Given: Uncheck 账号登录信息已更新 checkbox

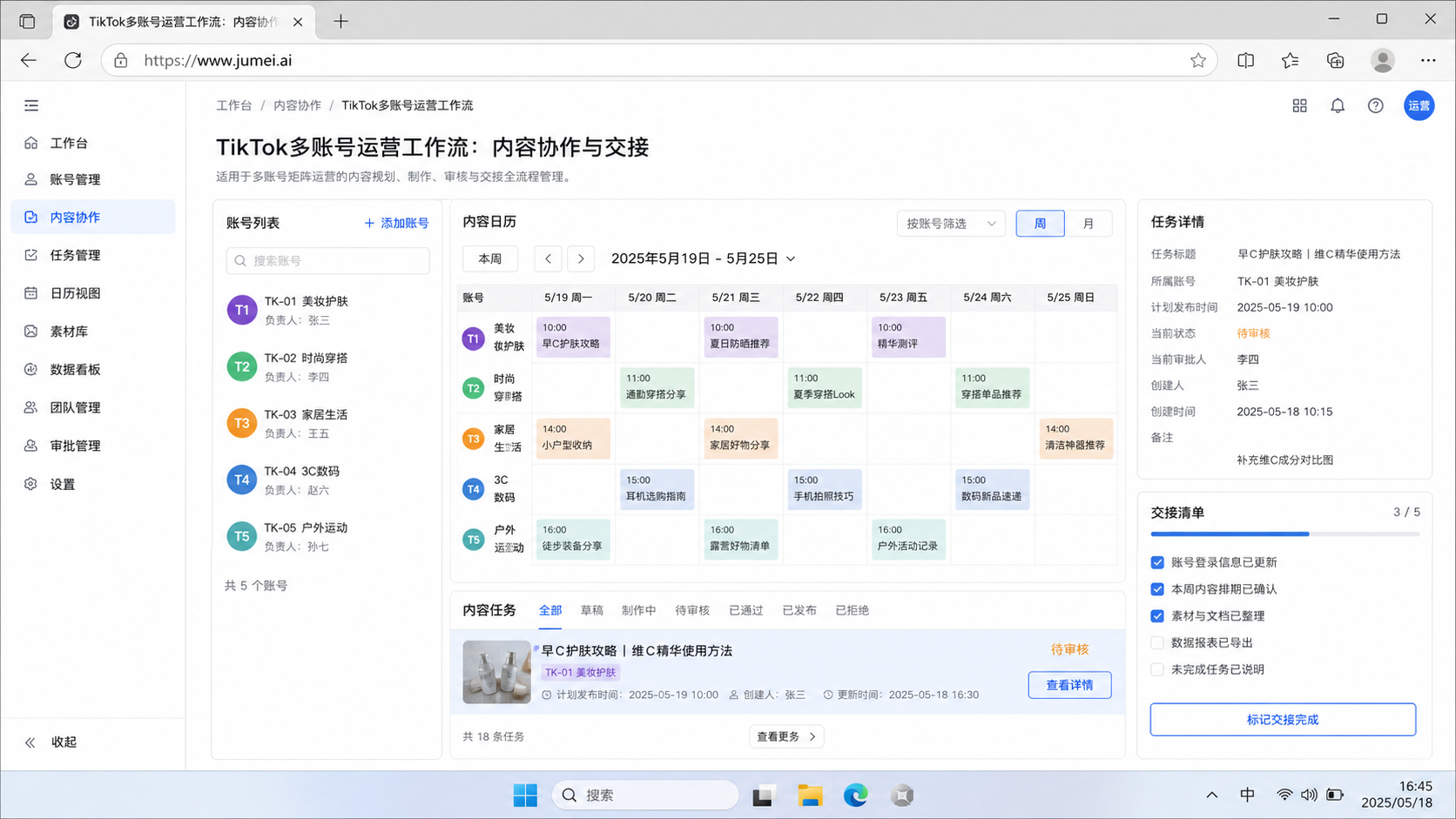Looking at the screenshot, I should click(1157, 562).
